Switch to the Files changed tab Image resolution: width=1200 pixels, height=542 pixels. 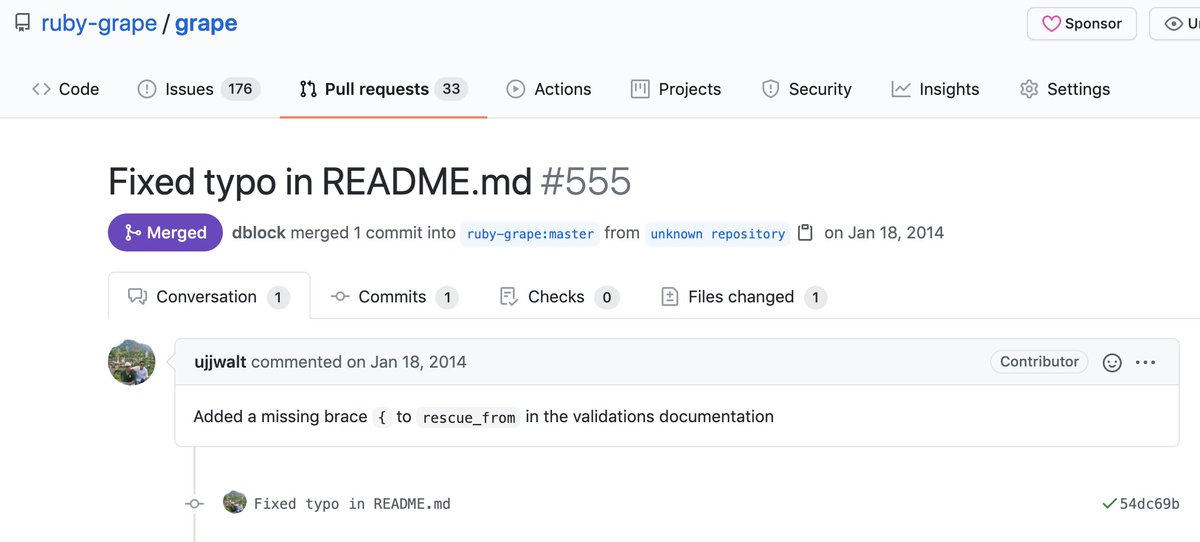tap(744, 297)
